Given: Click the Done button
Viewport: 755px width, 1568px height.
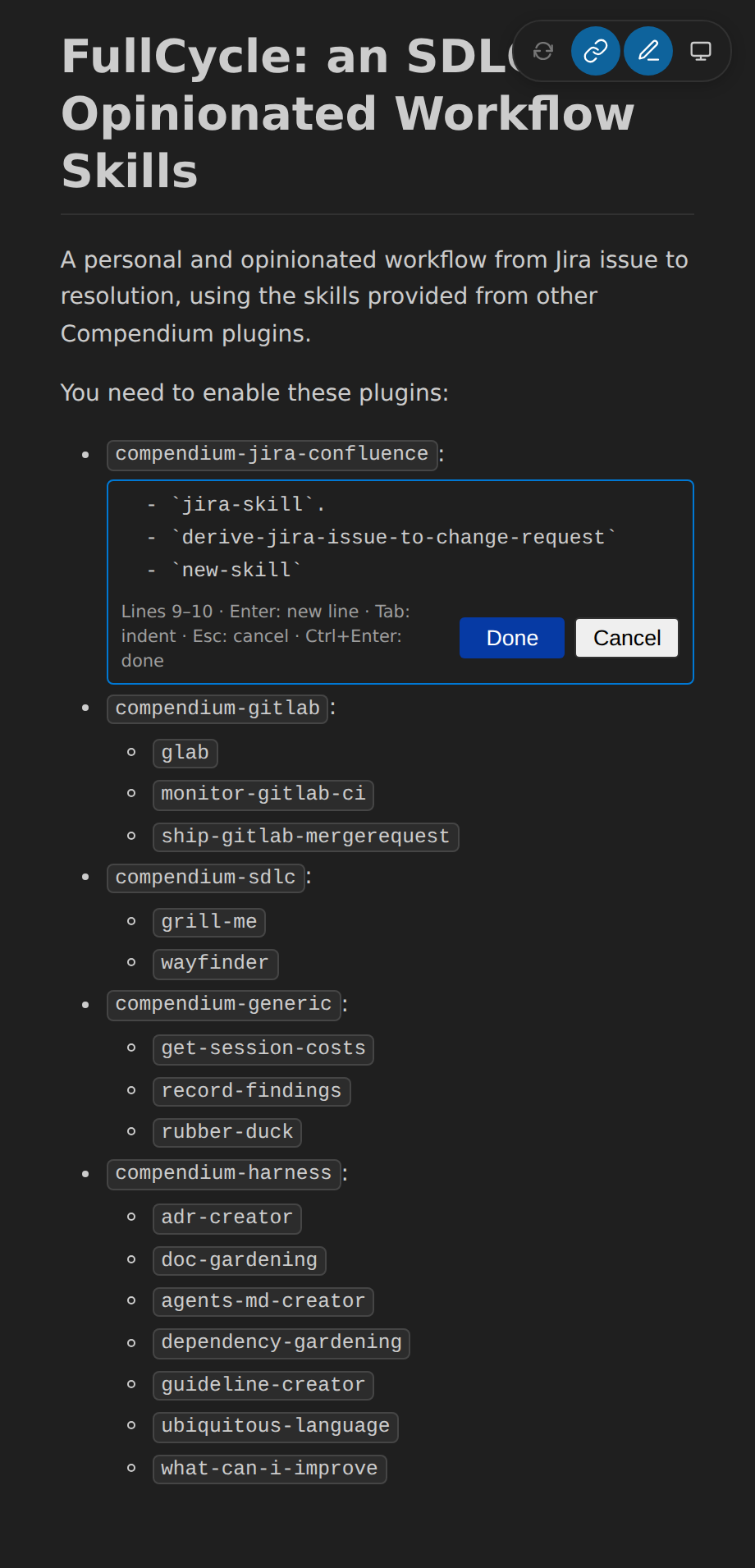Looking at the screenshot, I should 512,638.
